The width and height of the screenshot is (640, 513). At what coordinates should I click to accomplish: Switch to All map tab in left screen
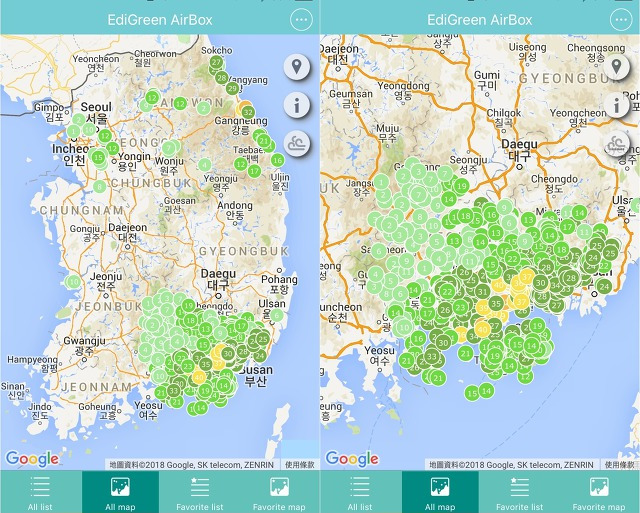pyautogui.click(x=120, y=492)
